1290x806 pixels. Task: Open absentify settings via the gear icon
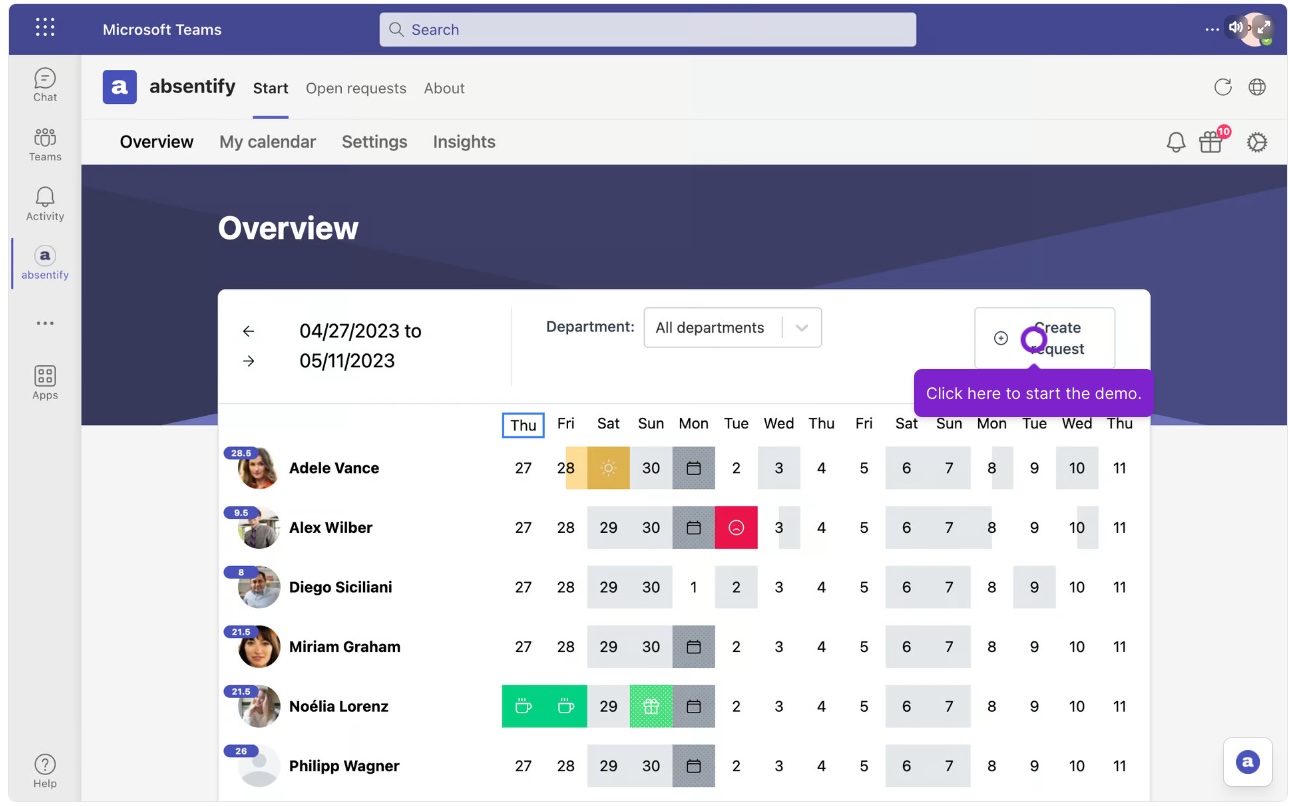point(1257,142)
